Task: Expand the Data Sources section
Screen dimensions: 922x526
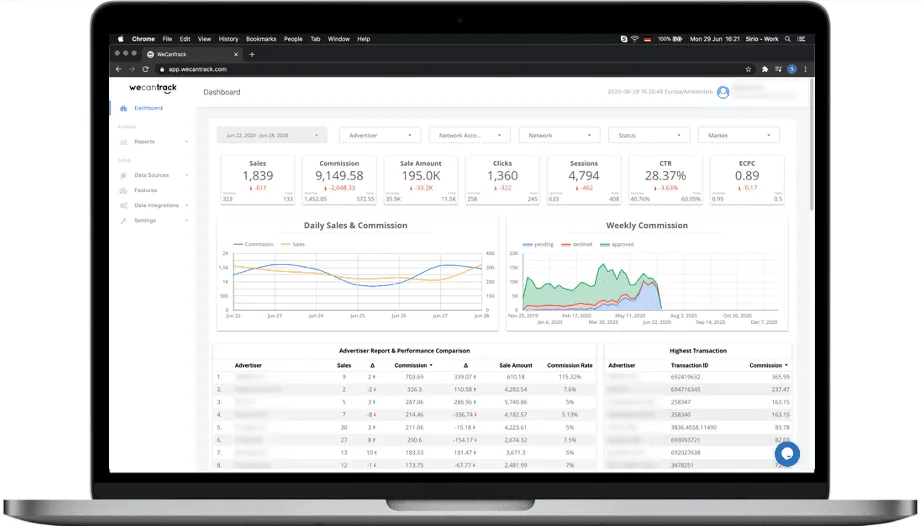Action: 186,175
